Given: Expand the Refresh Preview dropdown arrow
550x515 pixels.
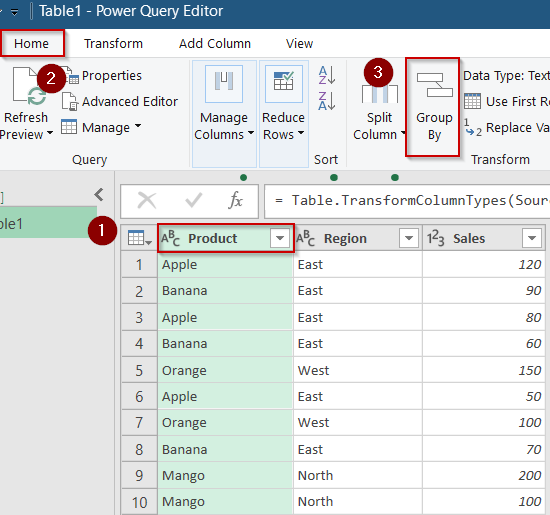Looking at the screenshot, I should [x=50, y=133].
